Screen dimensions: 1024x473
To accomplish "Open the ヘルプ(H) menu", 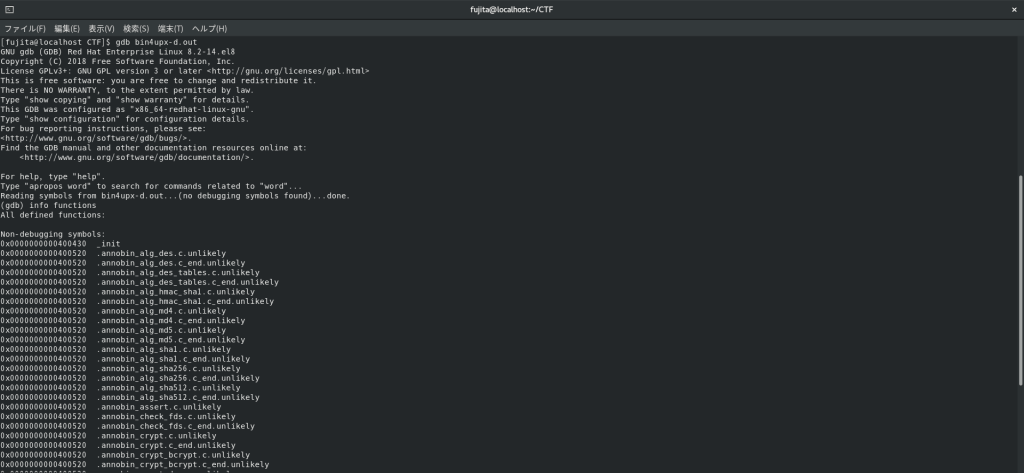I will tap(209, 29).
